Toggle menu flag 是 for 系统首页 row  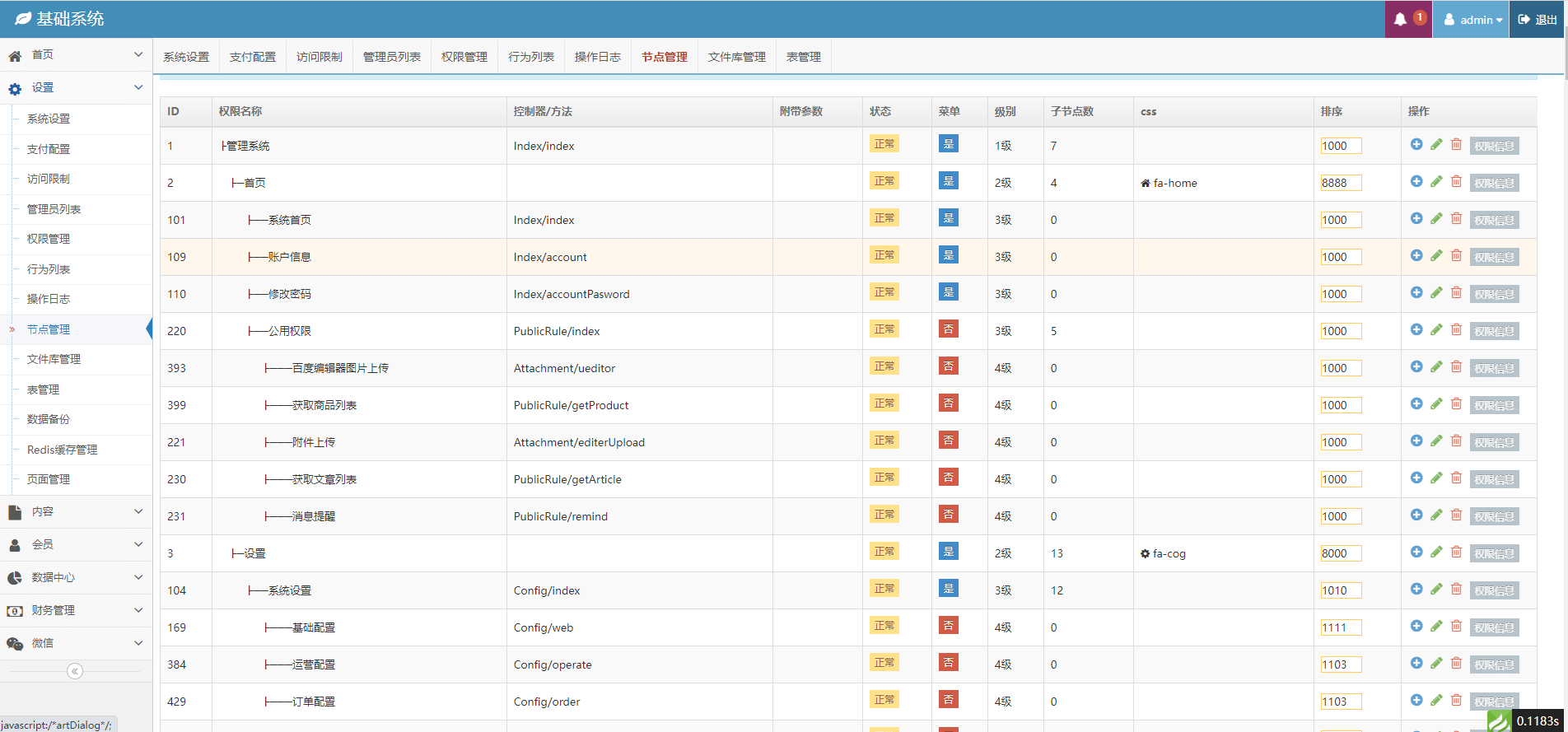pos(949,218)
